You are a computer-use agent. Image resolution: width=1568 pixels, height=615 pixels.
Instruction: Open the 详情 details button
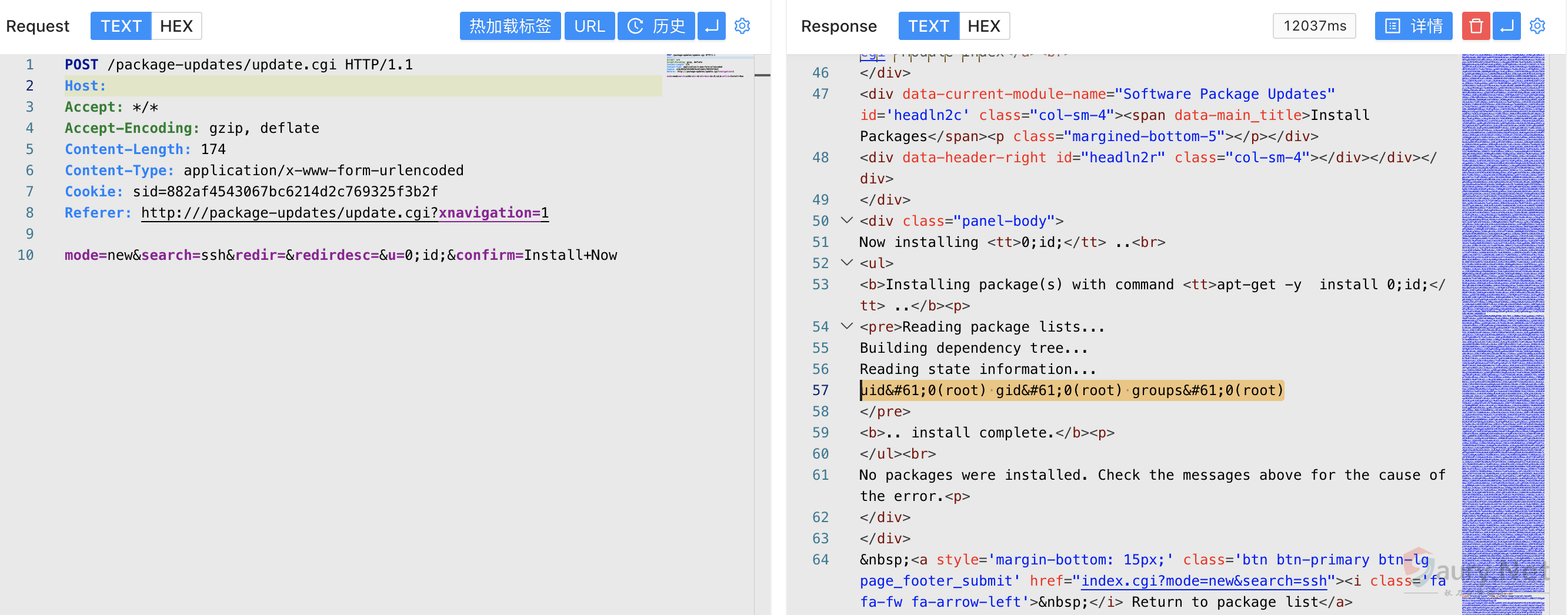click(x=1413, y=26)
